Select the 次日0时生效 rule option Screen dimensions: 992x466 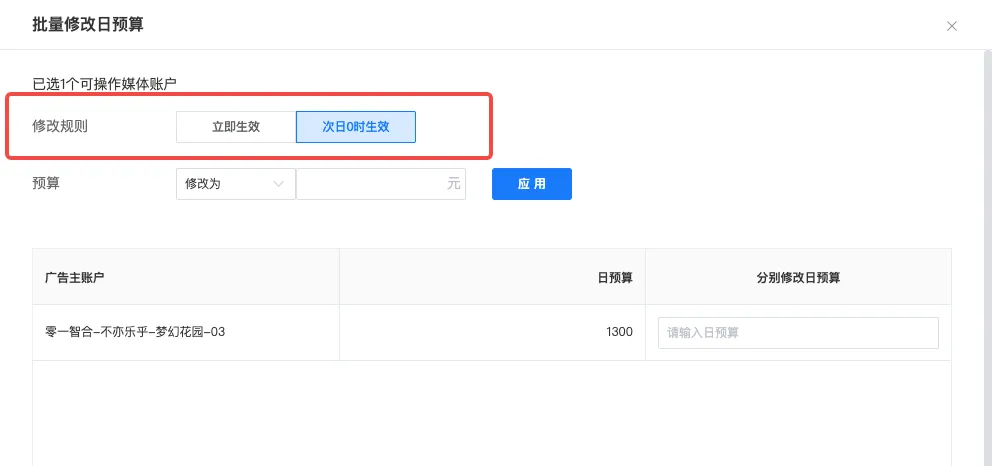tap(356, 126)
